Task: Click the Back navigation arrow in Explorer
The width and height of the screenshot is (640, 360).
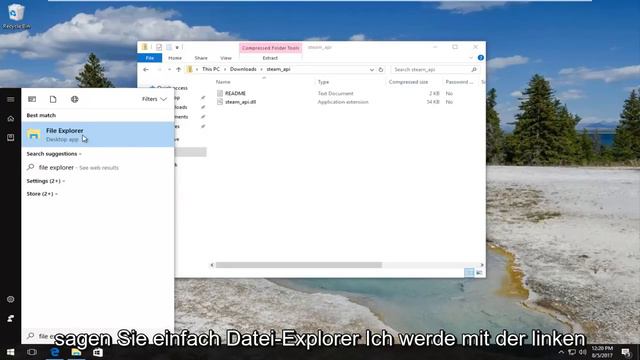Action: (146, 69)
